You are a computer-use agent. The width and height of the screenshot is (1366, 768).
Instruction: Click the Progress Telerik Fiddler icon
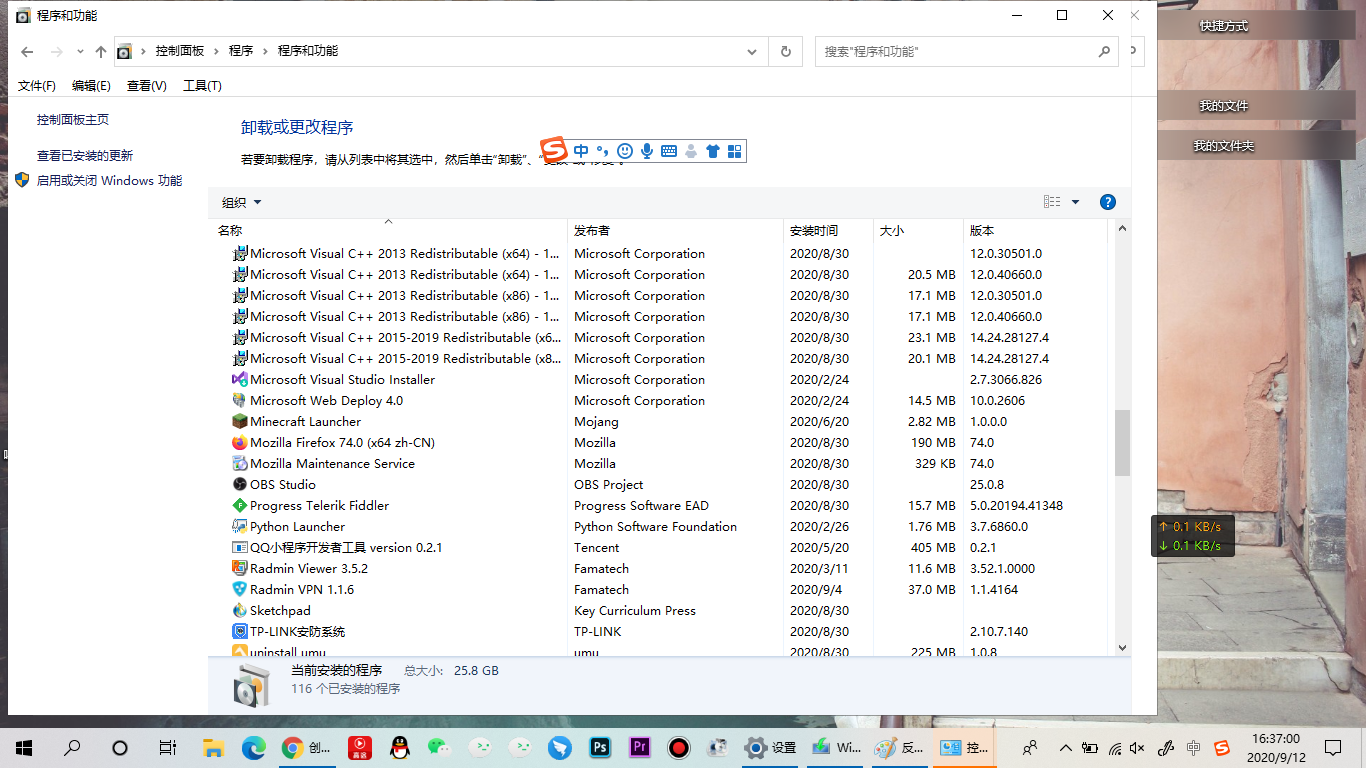pyautogui.click(x=240, y=506)
